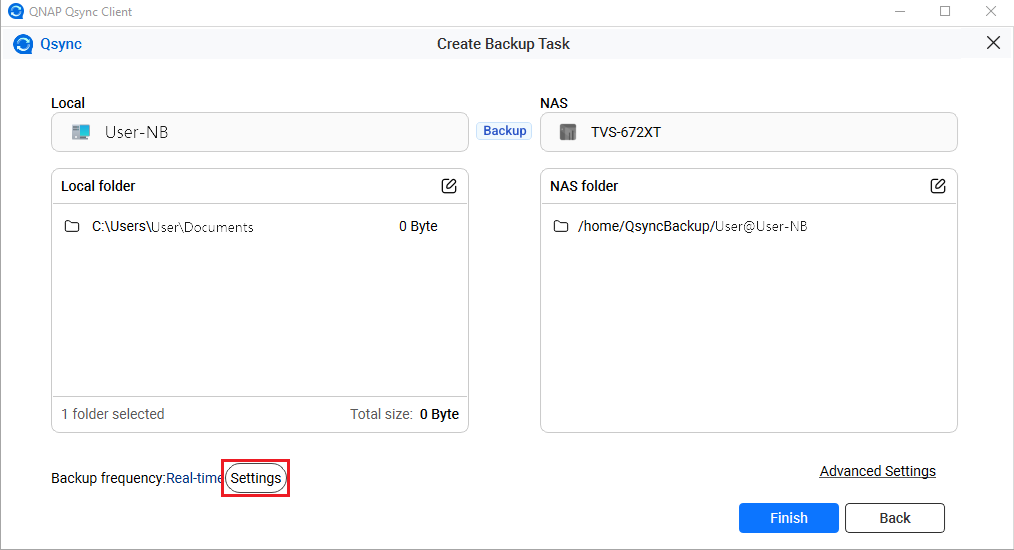Select the /home/QsyncBackup/User@User-NB entry
The width and height of the screenshot is (1014, 550).
coord(692,227)
